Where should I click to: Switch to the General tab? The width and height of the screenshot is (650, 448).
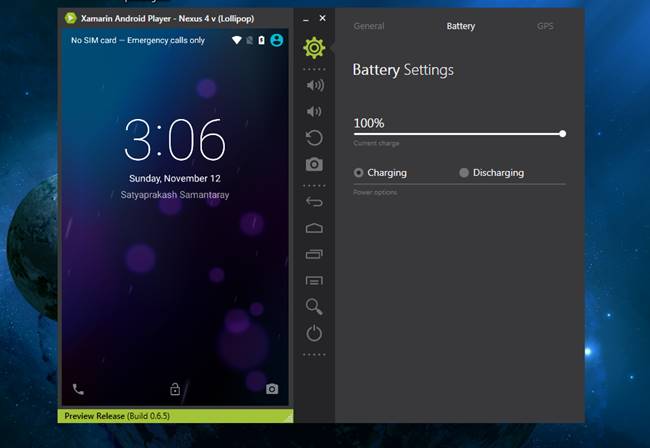point(369,26)
